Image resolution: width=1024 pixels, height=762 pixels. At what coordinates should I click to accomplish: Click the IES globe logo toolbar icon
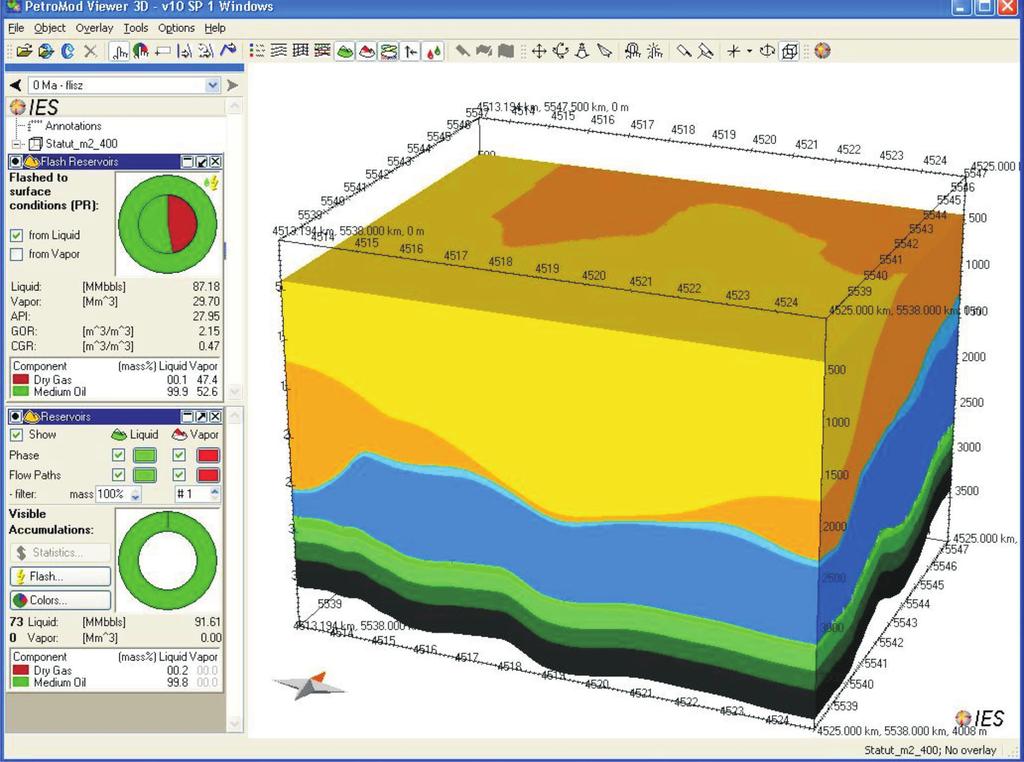pos(822,51)
